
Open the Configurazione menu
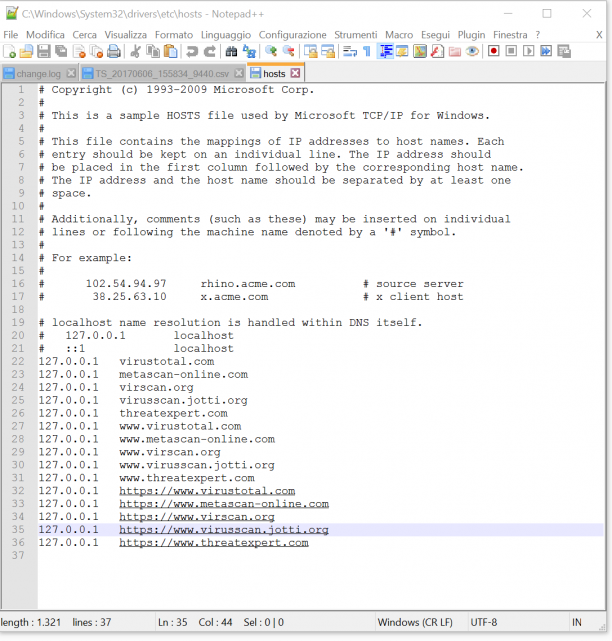coord(293,35)
